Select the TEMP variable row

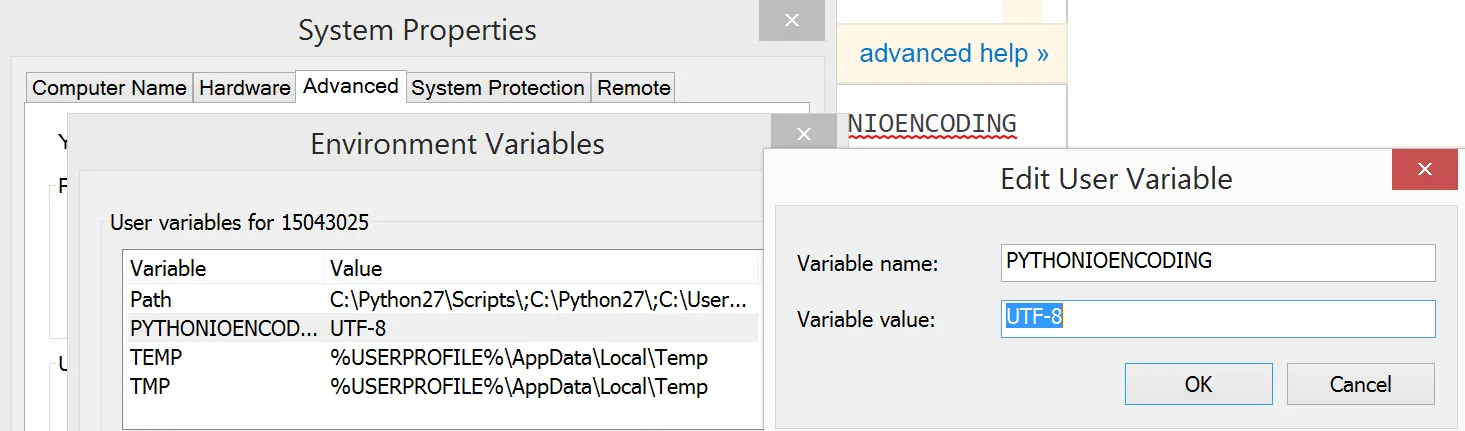[440, 357]
